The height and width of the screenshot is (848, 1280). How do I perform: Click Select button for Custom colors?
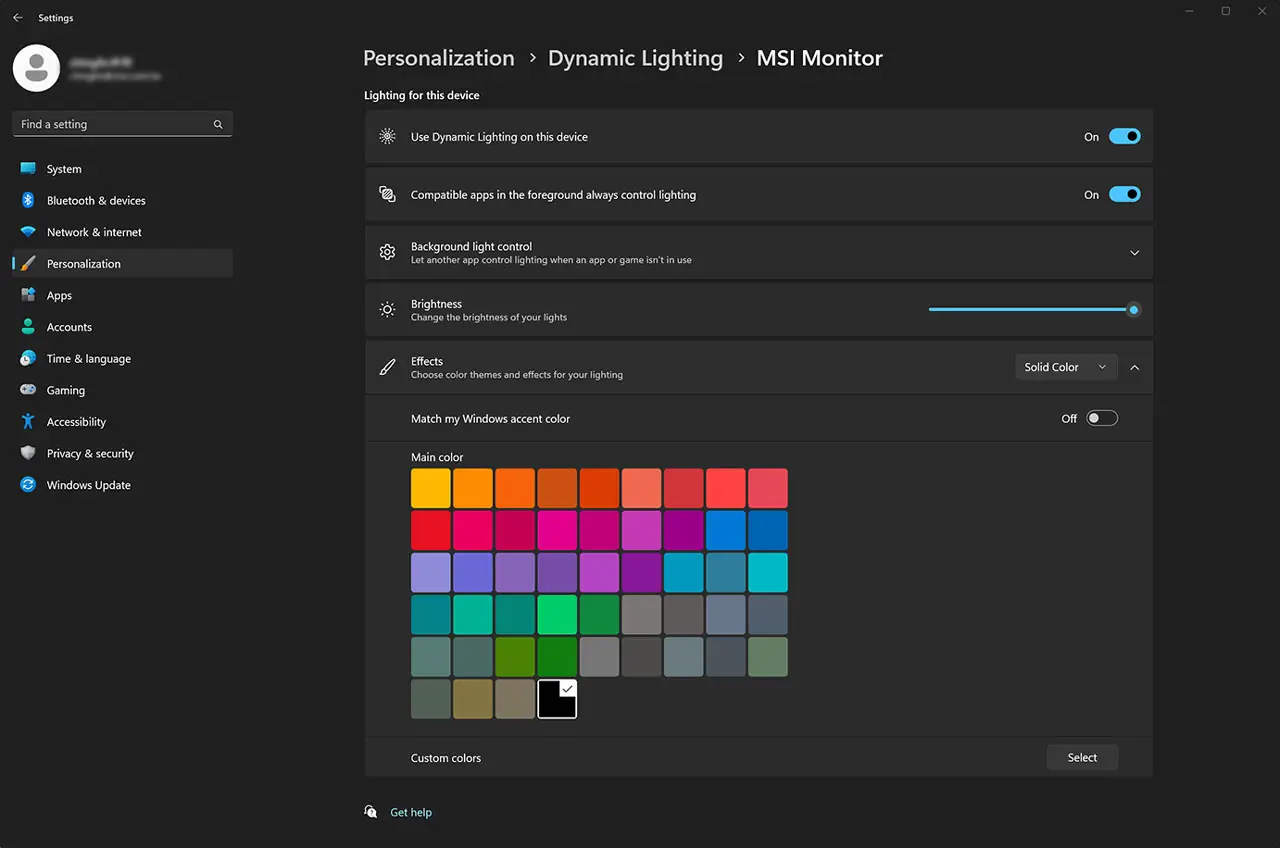coord(1082,758)
